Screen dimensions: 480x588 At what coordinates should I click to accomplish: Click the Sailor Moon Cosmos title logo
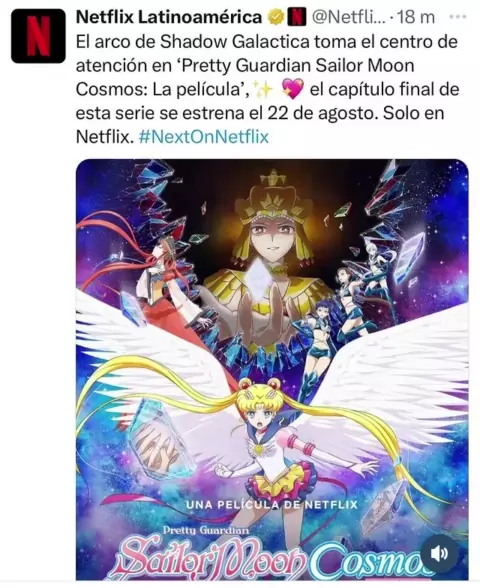point(276,560)
